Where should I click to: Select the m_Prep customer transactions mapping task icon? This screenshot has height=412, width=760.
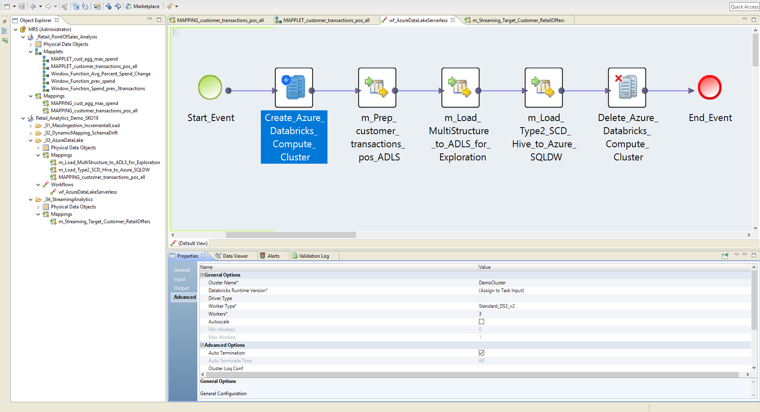point(377,88)
